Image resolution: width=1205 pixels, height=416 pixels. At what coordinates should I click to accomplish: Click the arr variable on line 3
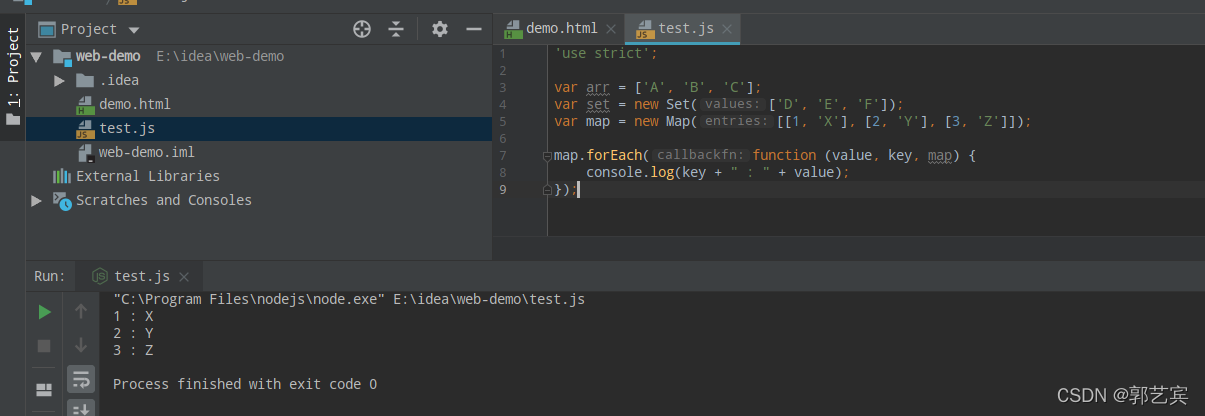(x=597, y=87)
